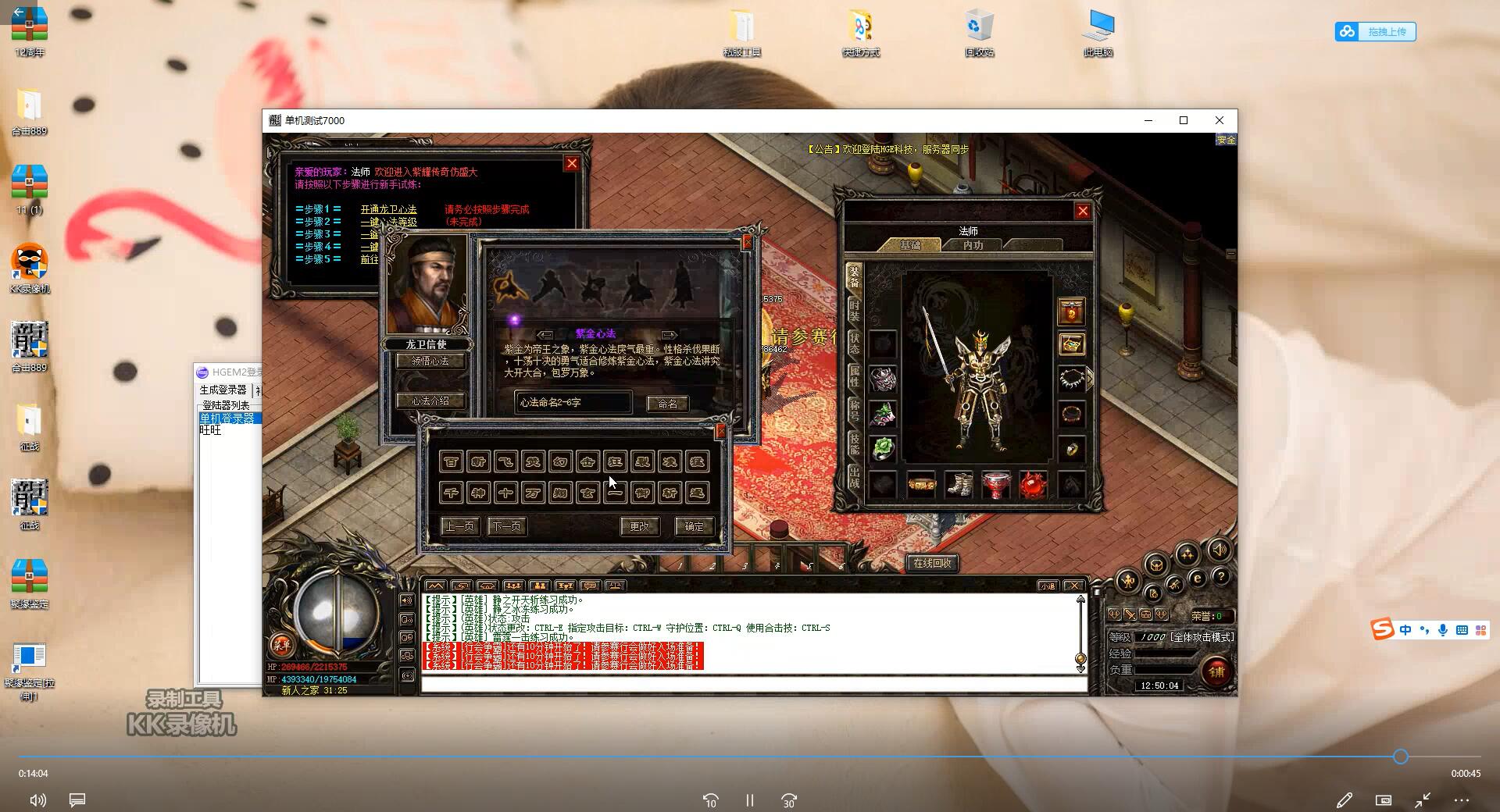The height and width of the screenshot is (812, 1500).
Task: Click the red gem equipment slot
Action: pyautogui.click(x=1034, y=484)
